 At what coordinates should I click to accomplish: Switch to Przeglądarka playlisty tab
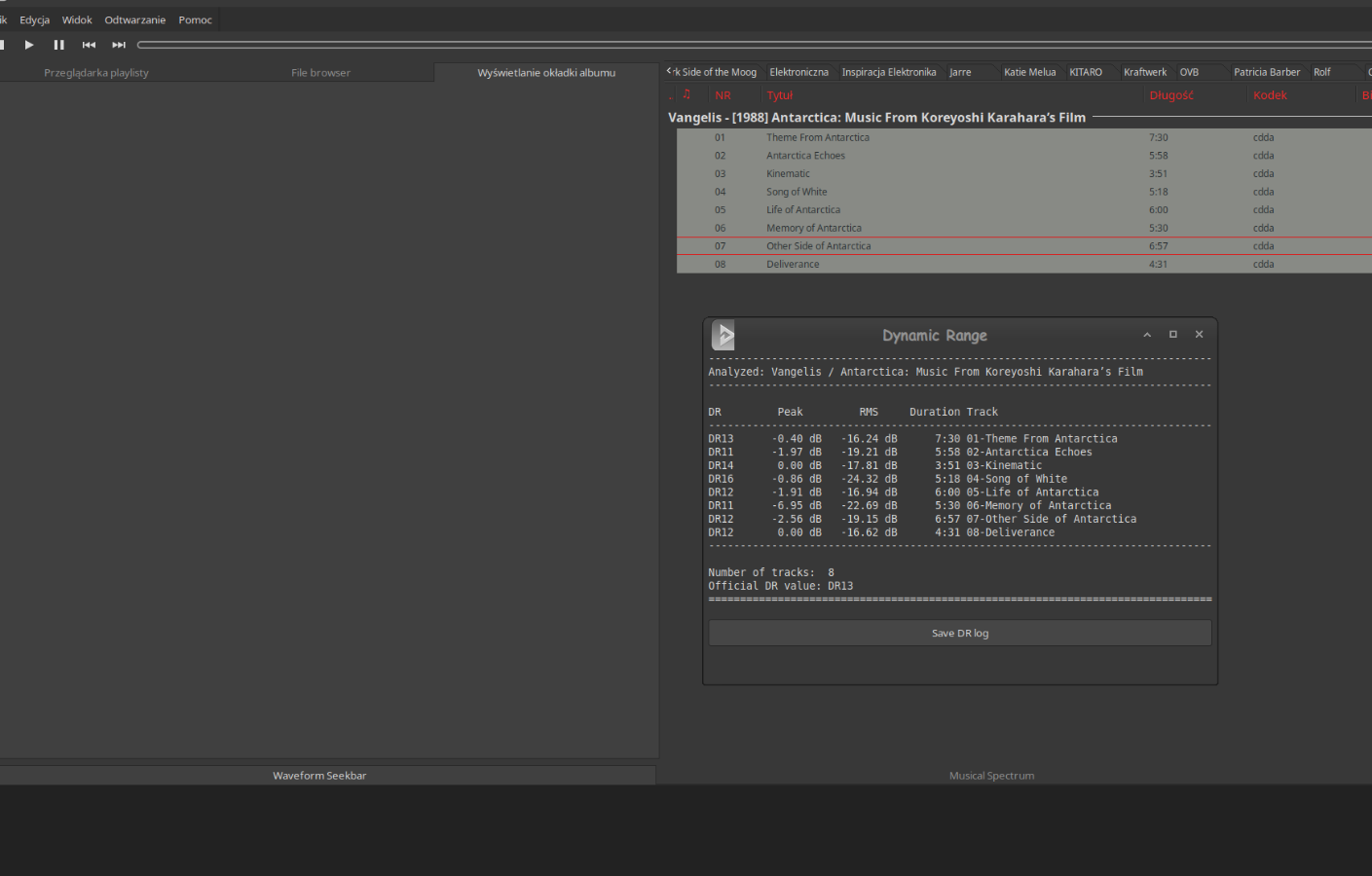click(x=96, y=73)
